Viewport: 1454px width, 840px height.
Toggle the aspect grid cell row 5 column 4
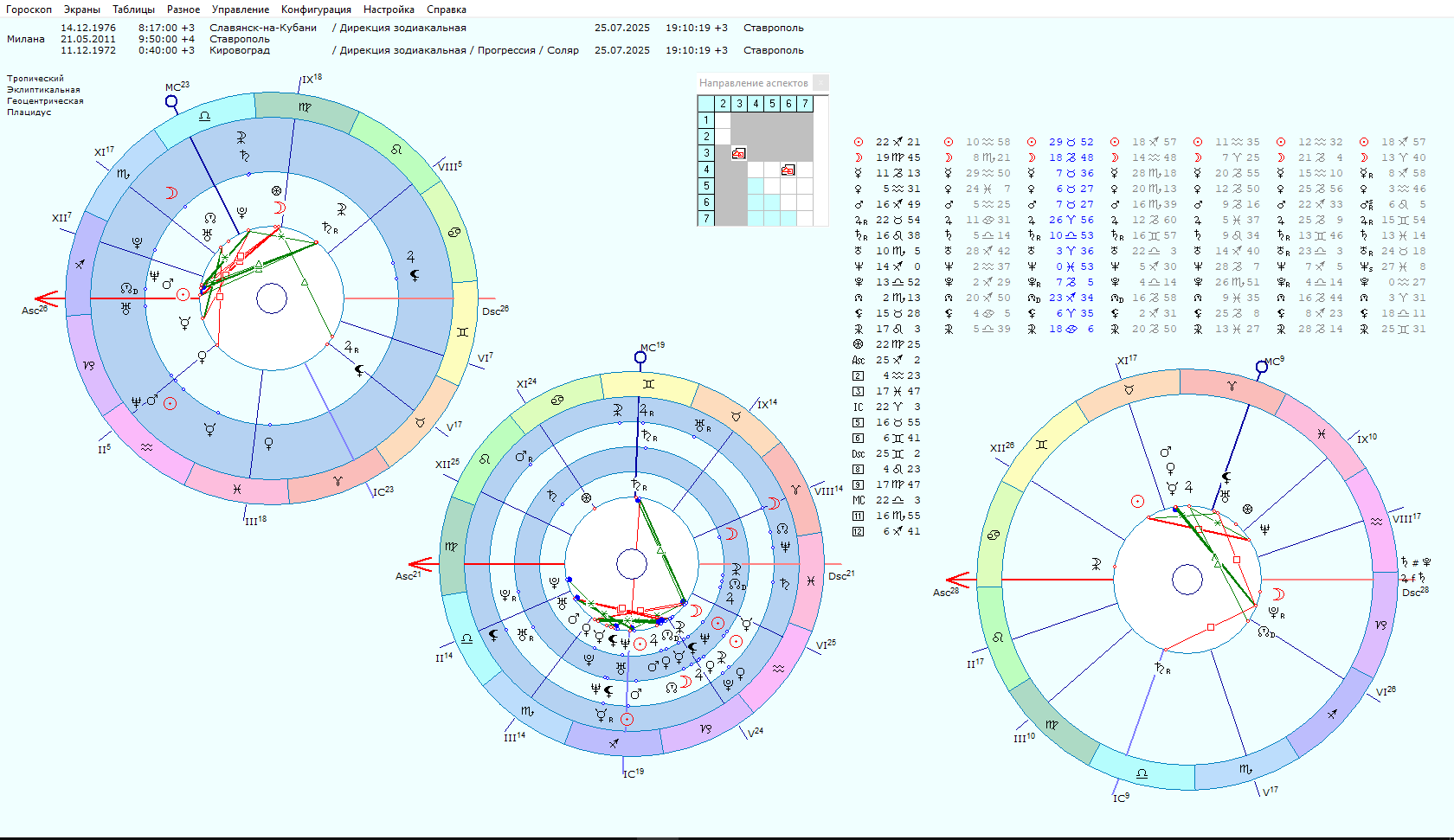(756, 186)
